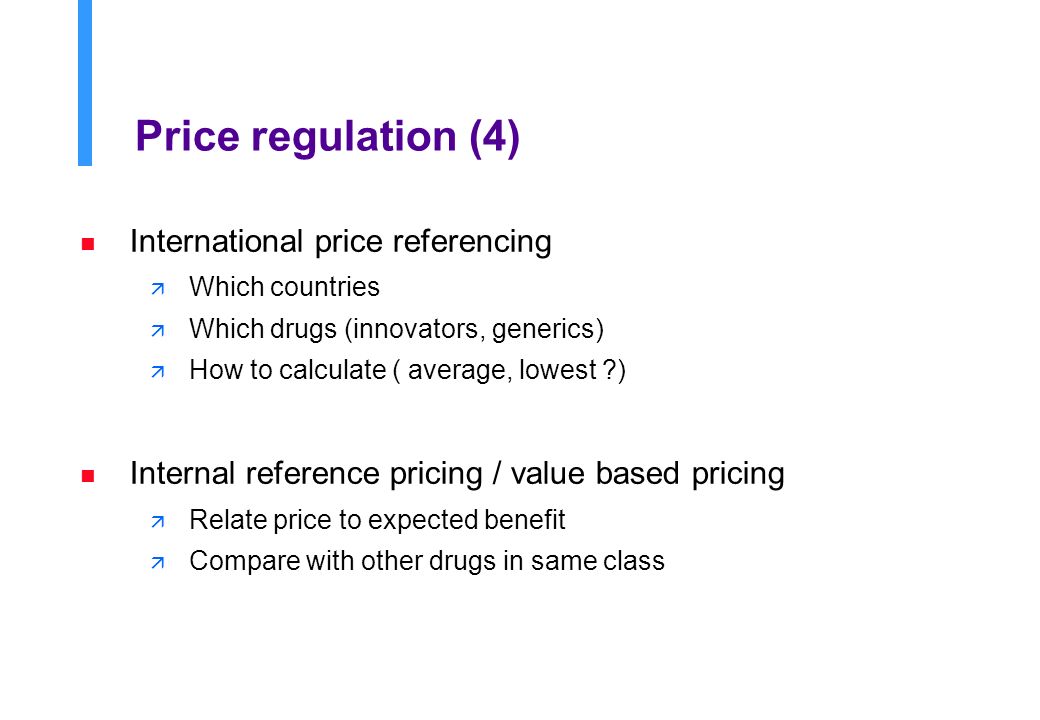
Task: Click the How to calculate line
Action: (408, 370)
